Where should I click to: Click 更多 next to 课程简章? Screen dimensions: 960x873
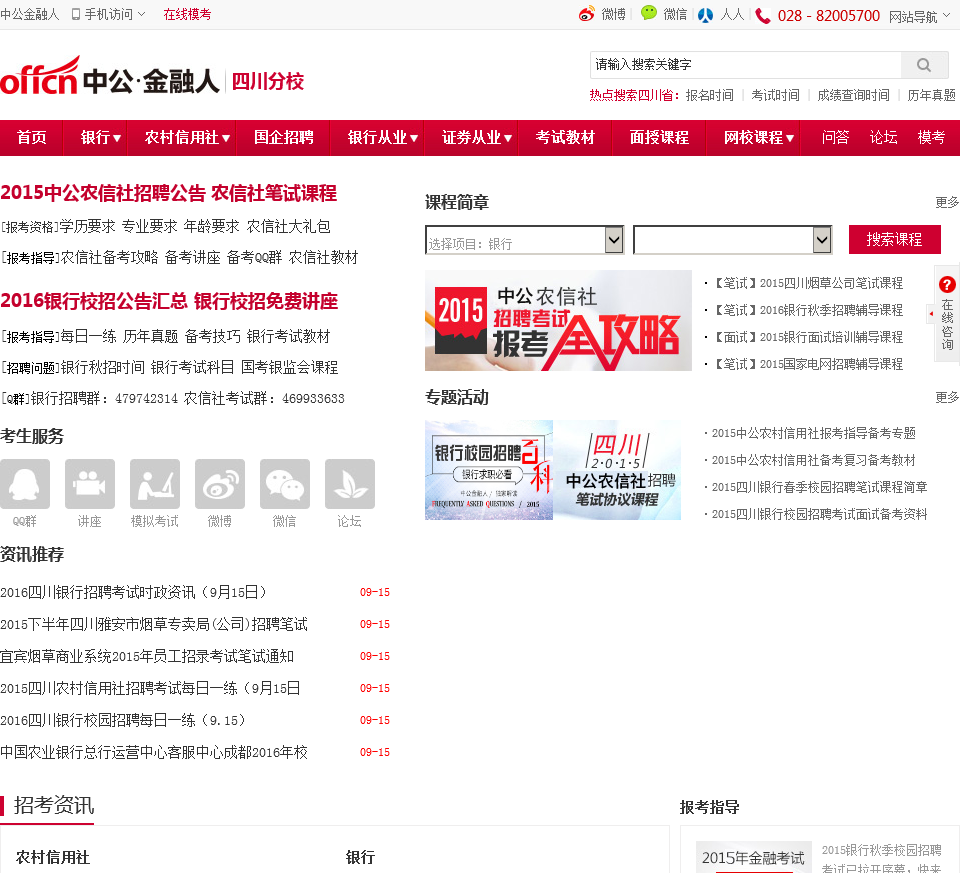point(947,203)
